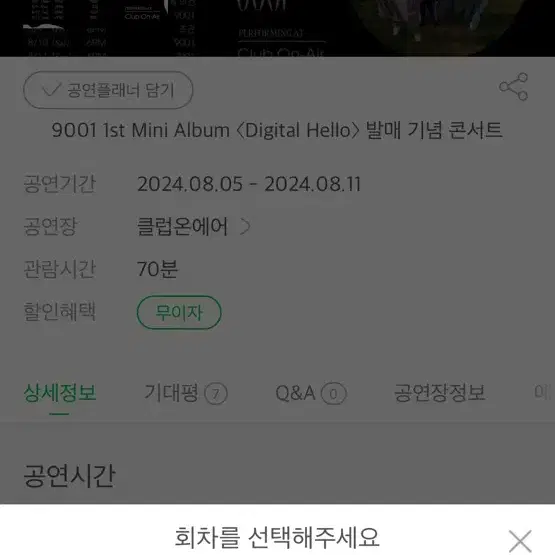Click the 클럽온에어 venue link
The image size is (555, 555).
[182, 227]
